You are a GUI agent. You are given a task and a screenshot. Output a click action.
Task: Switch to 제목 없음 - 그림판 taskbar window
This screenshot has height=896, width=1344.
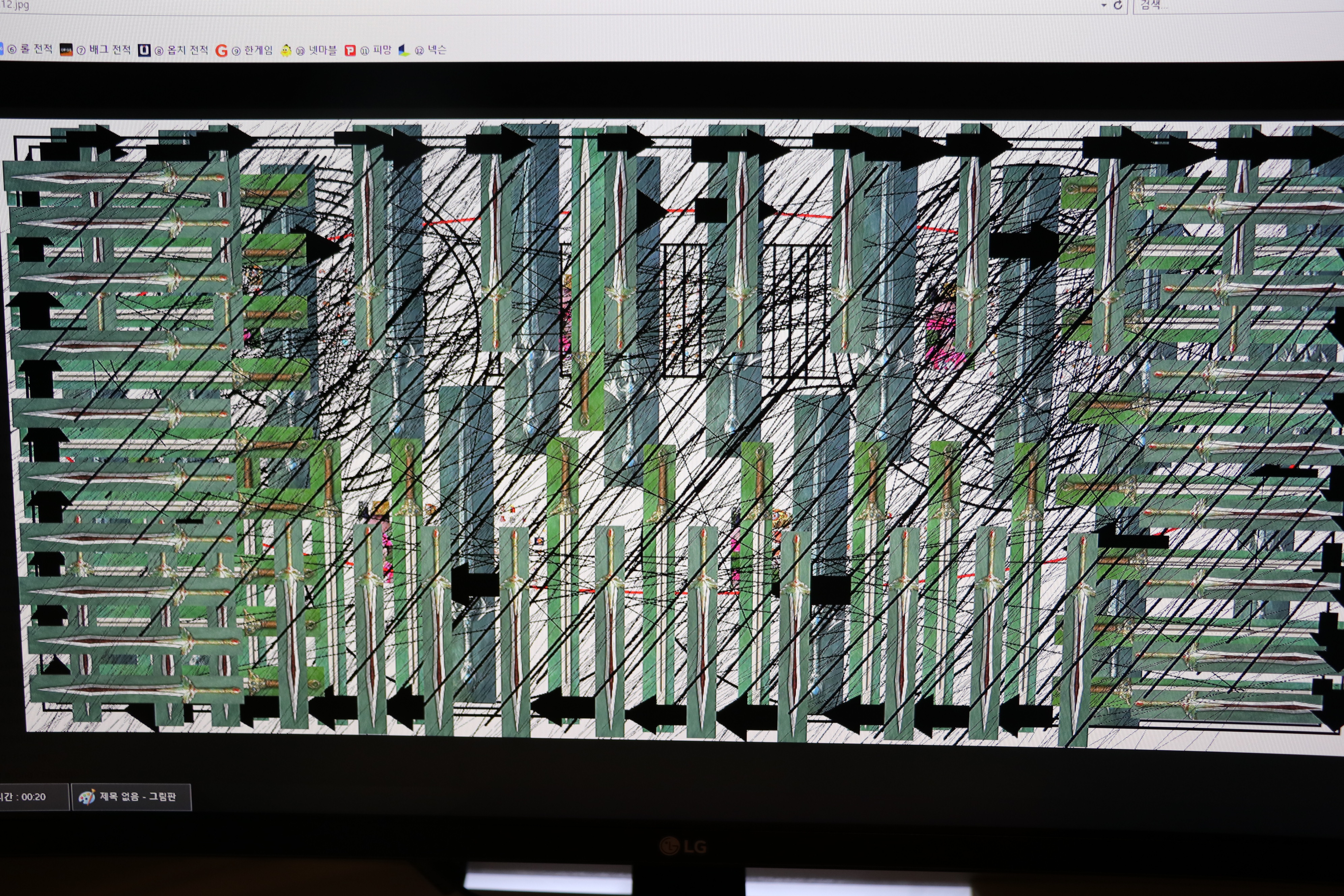[138, 796]
